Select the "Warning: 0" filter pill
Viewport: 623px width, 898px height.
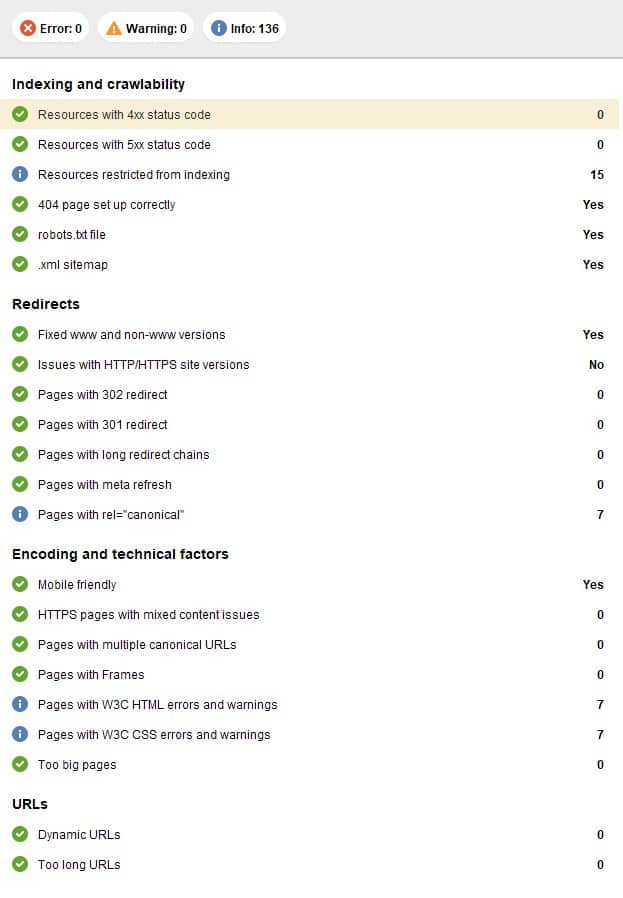click(146, 28)
